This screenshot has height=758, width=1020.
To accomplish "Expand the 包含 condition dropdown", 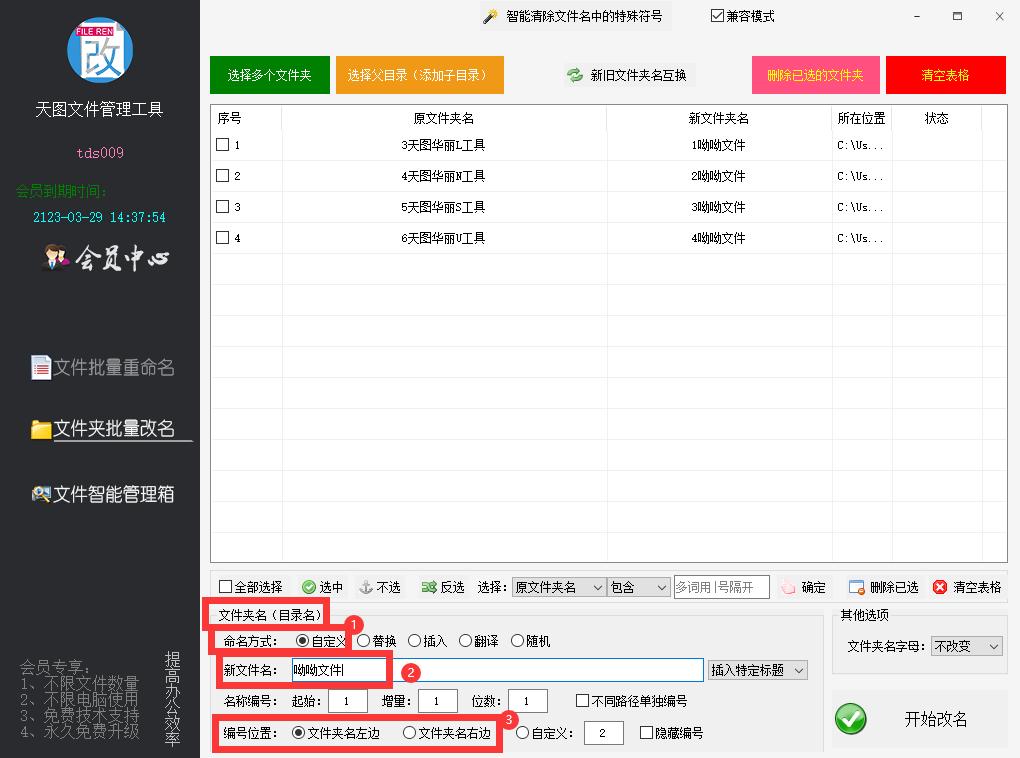I will pyautogui.click(x=638, y=587).
